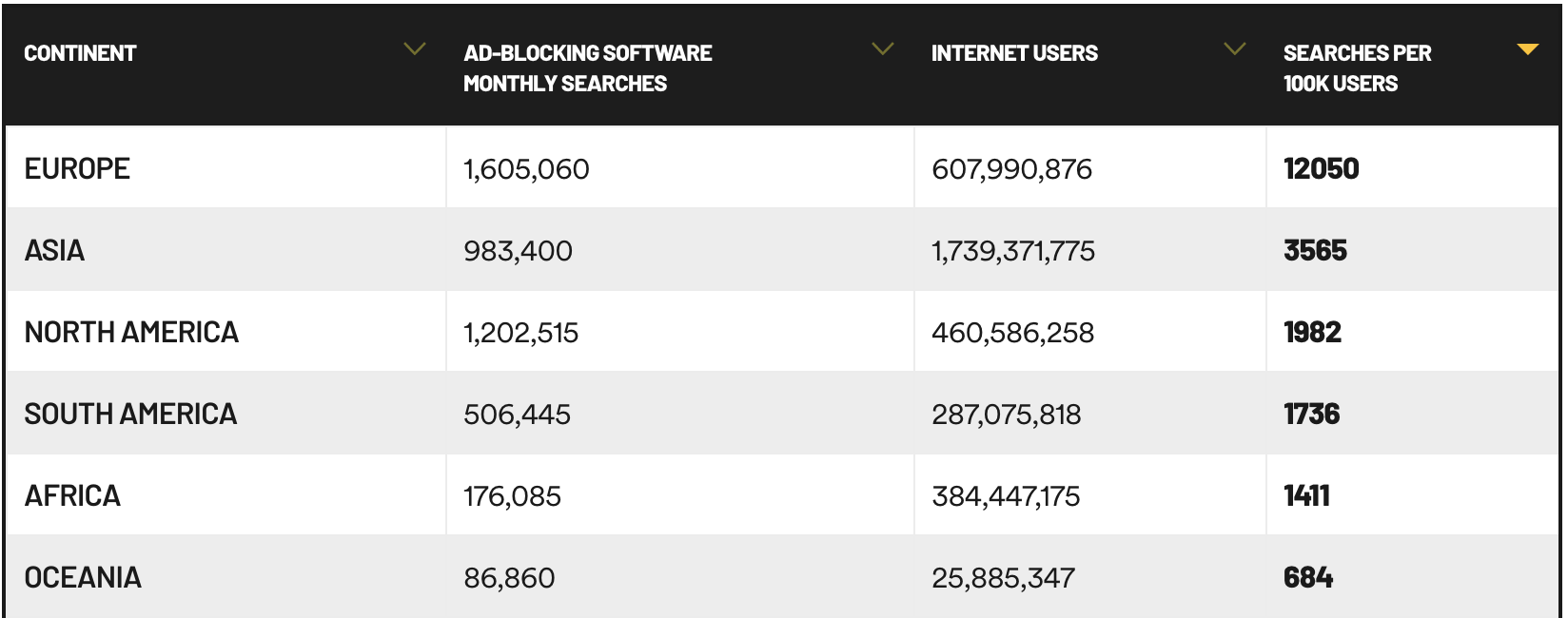Viewport: 1568px width, 618px height.
Task: Click Europe's searches value 1,605,060
Action: (525, 168)
